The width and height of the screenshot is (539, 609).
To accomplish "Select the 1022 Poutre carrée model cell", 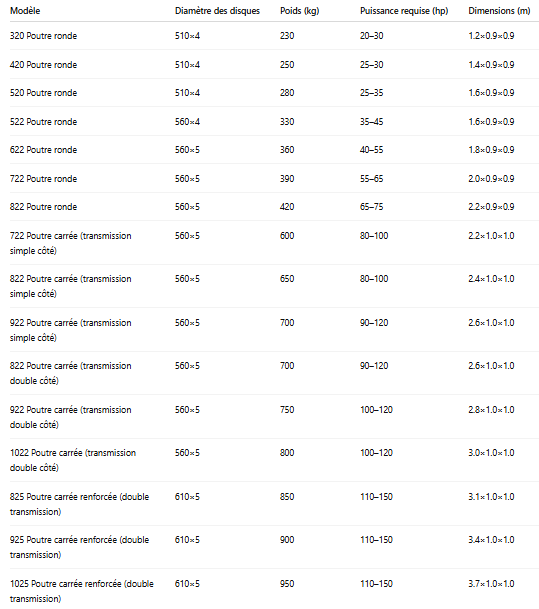I will pos(73,460).
